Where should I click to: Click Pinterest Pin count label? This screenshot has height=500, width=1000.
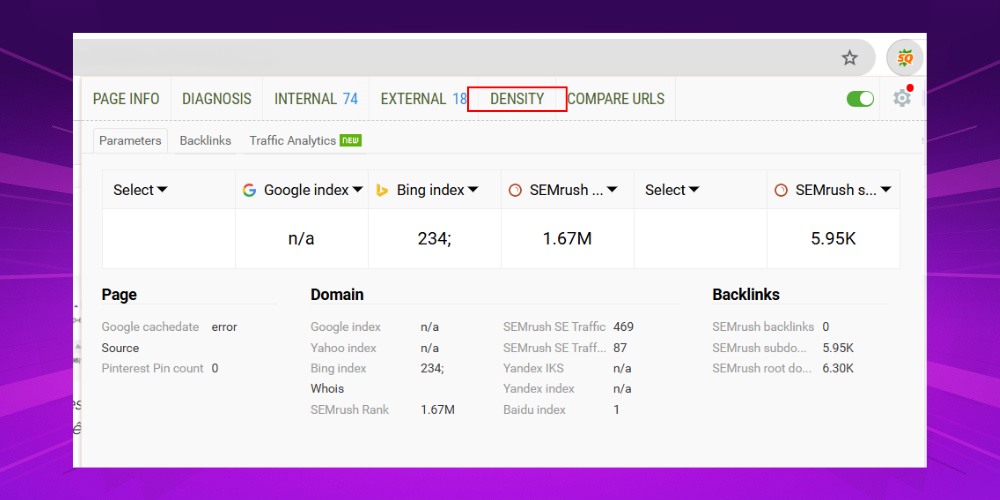[x=152, y=368]
